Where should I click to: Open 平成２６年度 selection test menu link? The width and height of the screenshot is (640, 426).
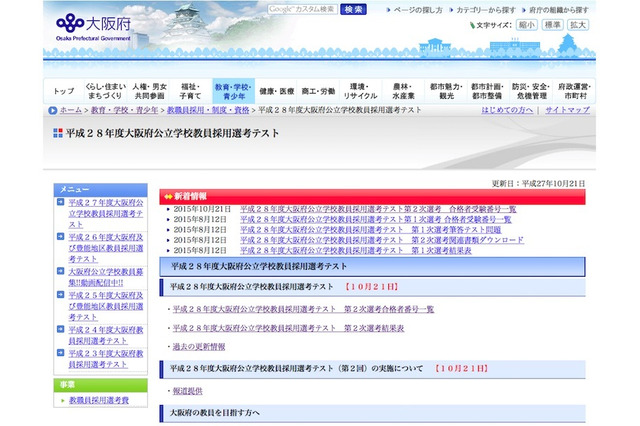click(x=106, y=248)
